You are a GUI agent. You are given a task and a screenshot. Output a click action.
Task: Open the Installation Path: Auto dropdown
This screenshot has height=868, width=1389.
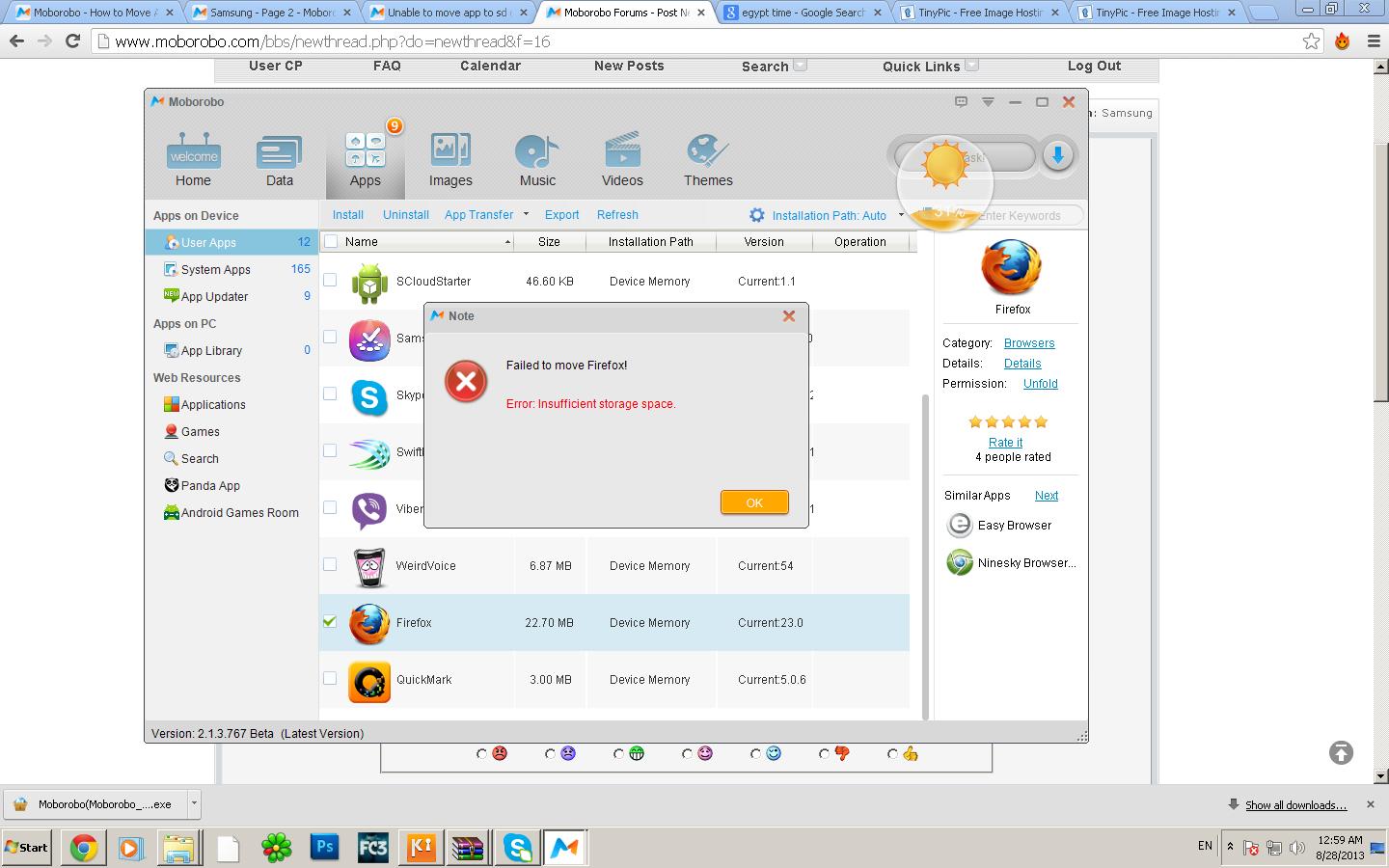tap(837, 215)
